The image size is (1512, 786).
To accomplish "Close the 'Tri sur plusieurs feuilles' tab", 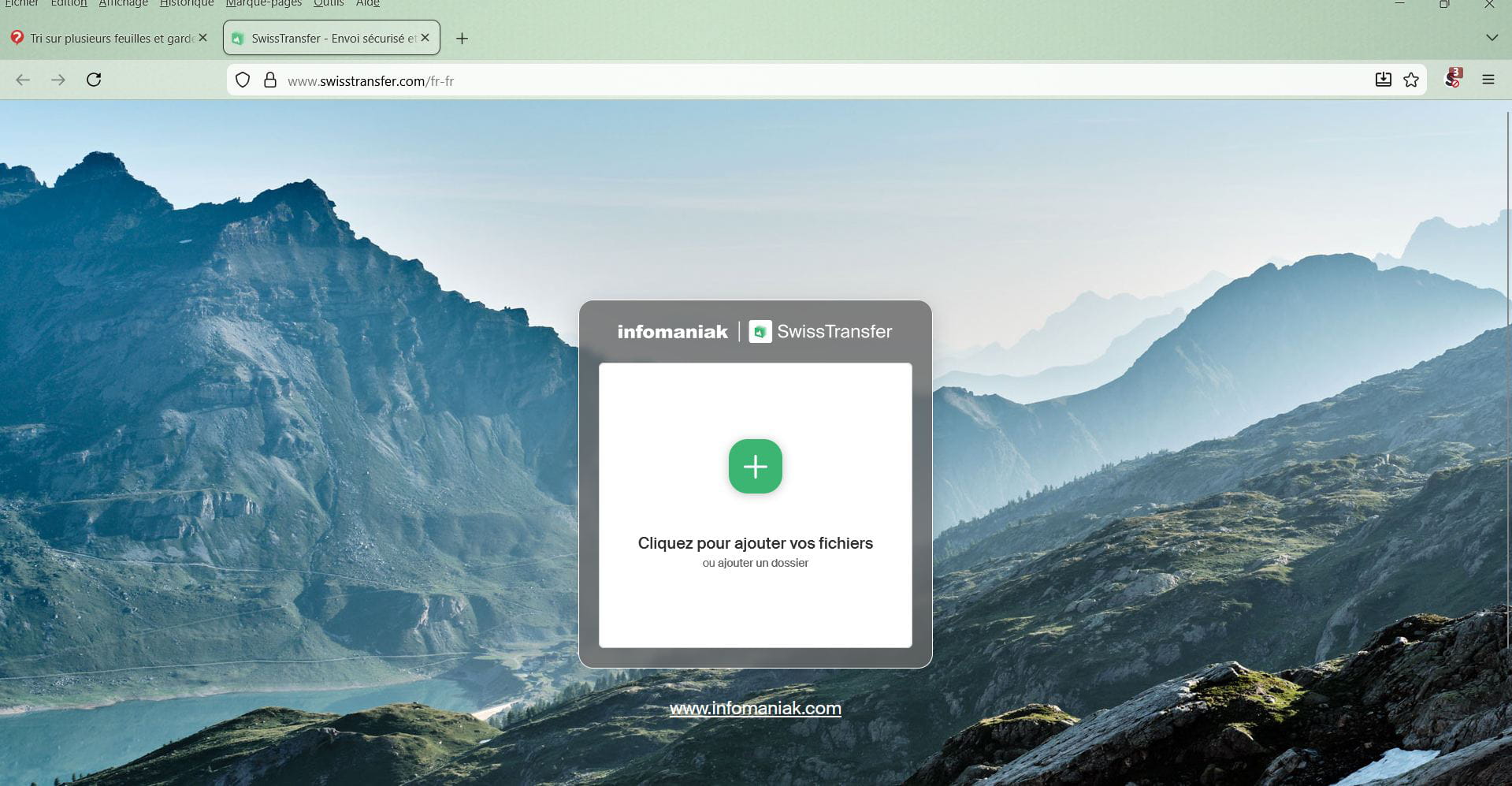I will point(203,38).
